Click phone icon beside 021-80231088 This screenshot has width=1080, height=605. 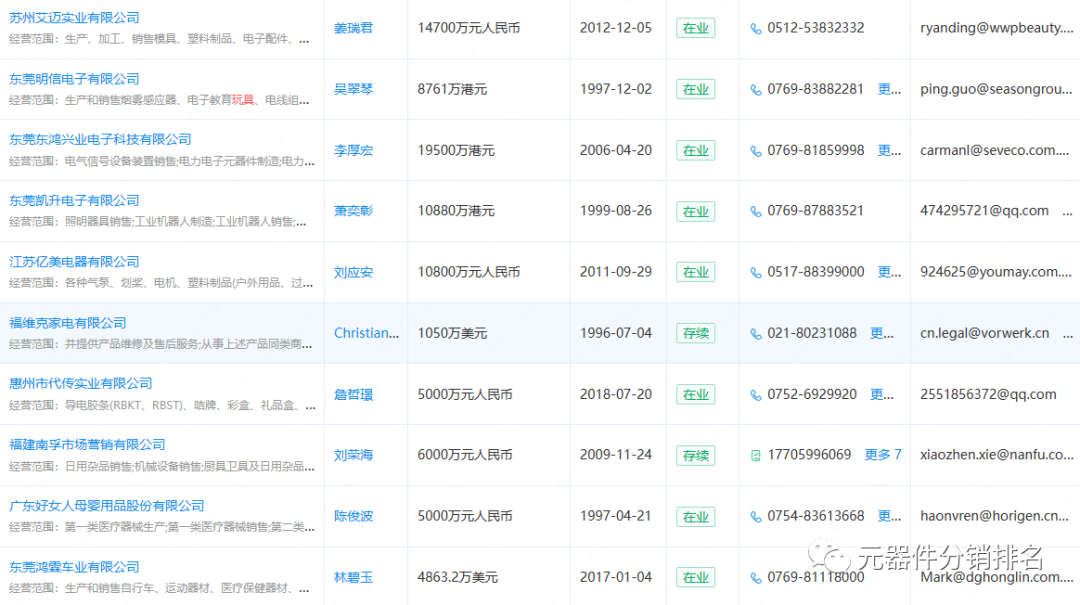tap(756, 334)
